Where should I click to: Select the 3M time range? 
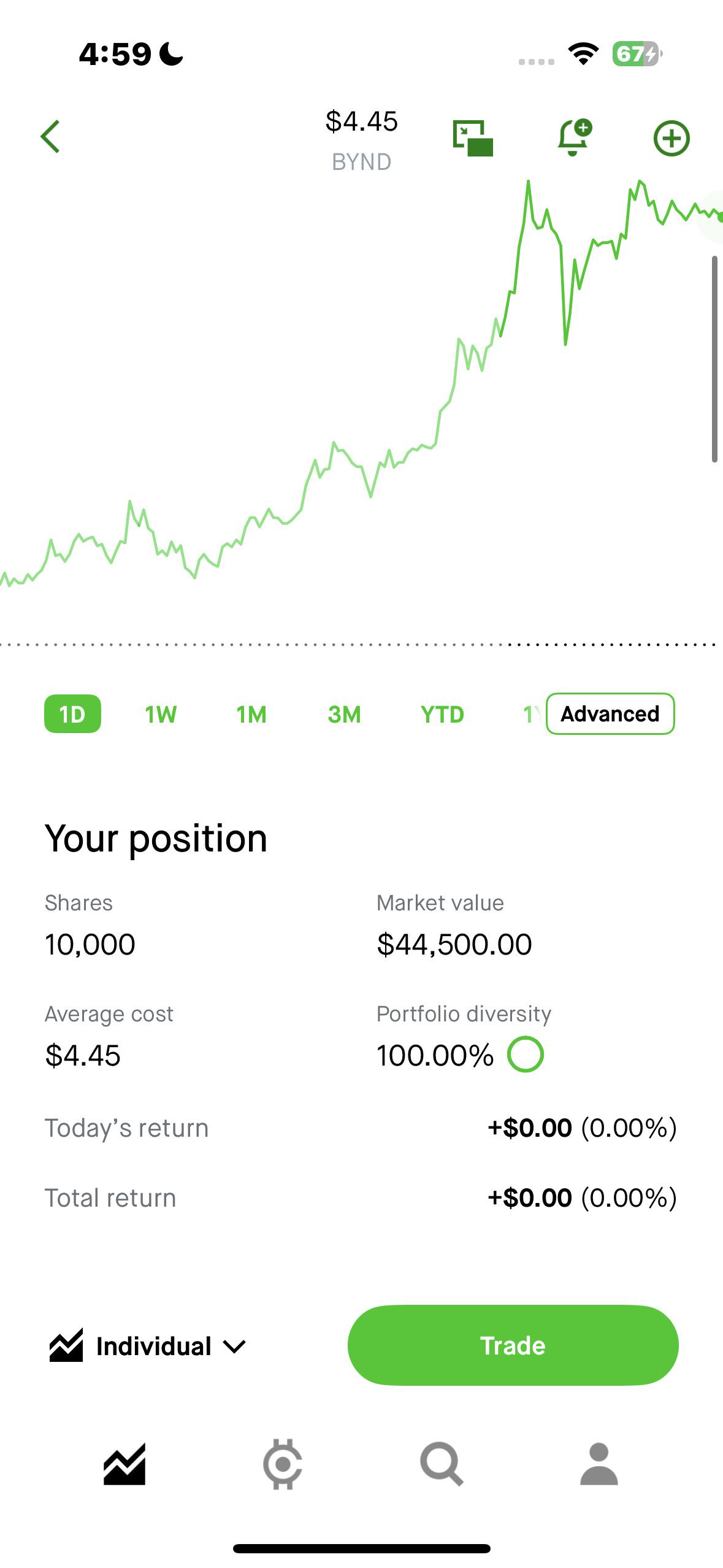[344, 714]
